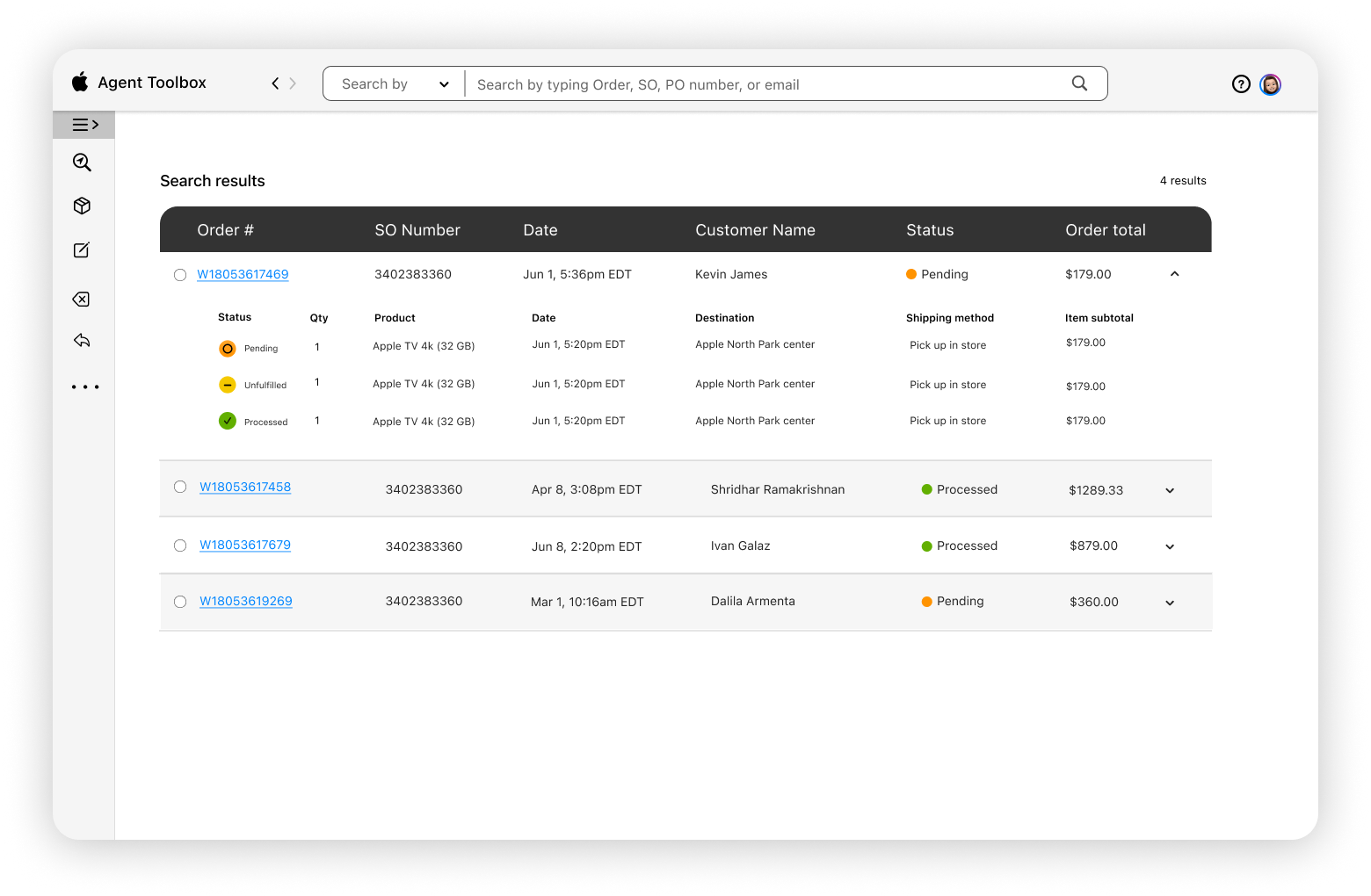
Task: Click the cancel delete icon in the sidebar
Action: point(81,300)
